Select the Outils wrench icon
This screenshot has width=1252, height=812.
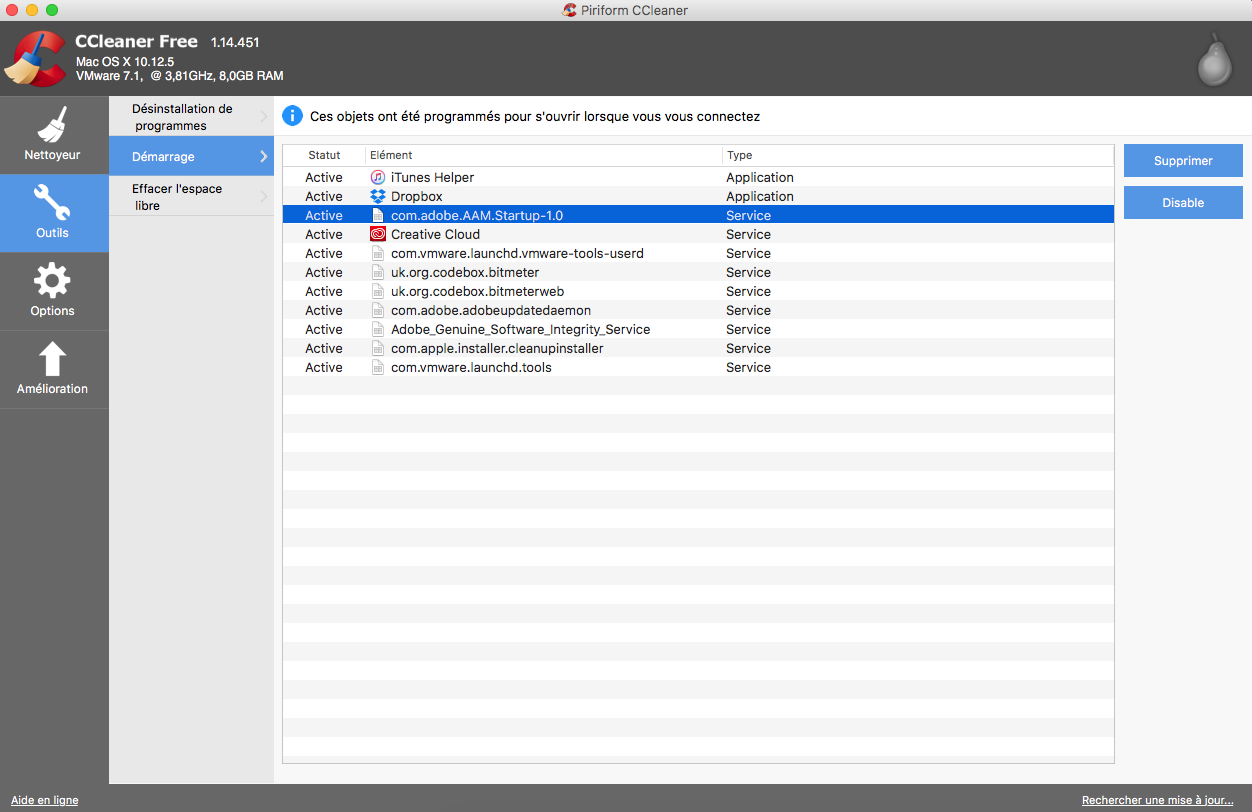pyautogui.click(x=52, y=203)
